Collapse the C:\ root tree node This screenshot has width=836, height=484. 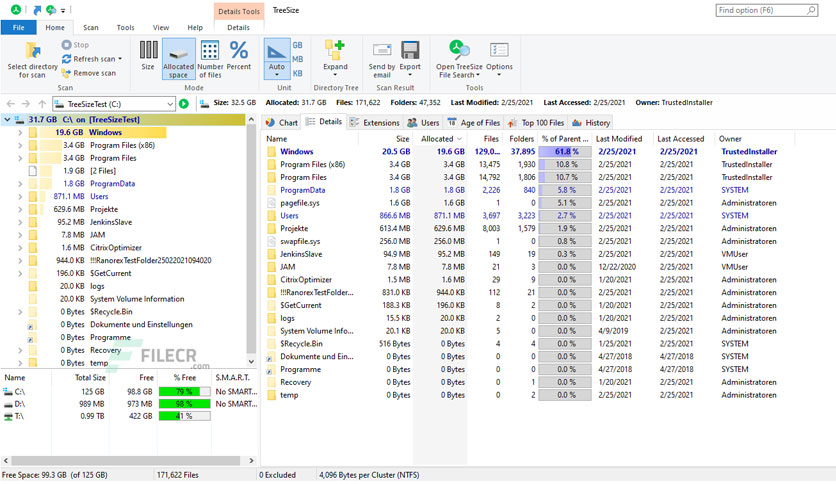coord(7,120)
